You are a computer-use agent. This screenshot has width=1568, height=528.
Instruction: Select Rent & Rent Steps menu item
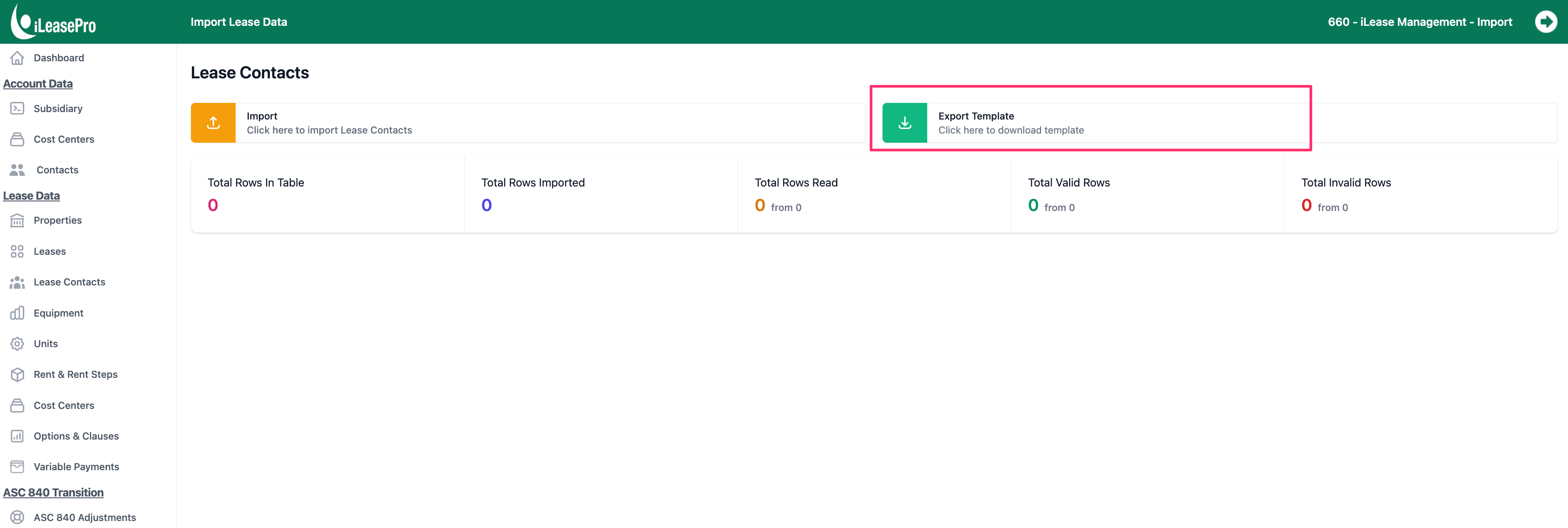pyautogui.click(x=75, y=375)
